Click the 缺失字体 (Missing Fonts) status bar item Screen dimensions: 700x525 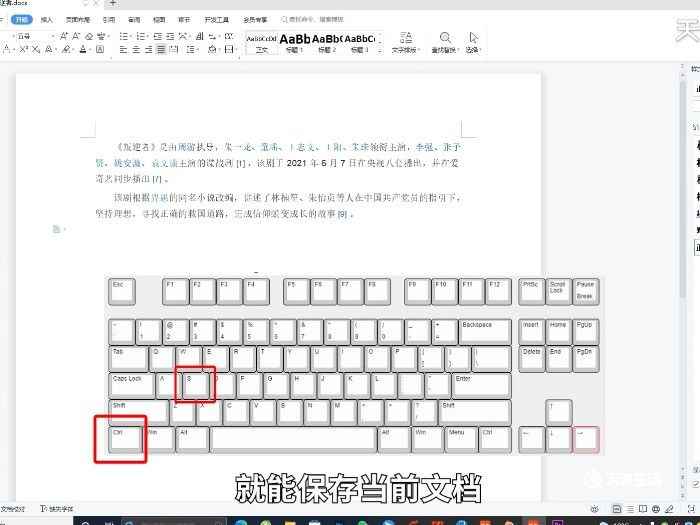[56, 508]
